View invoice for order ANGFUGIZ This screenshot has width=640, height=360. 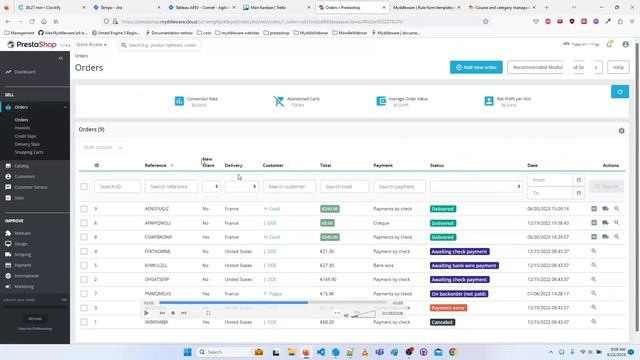click(594, 209)
